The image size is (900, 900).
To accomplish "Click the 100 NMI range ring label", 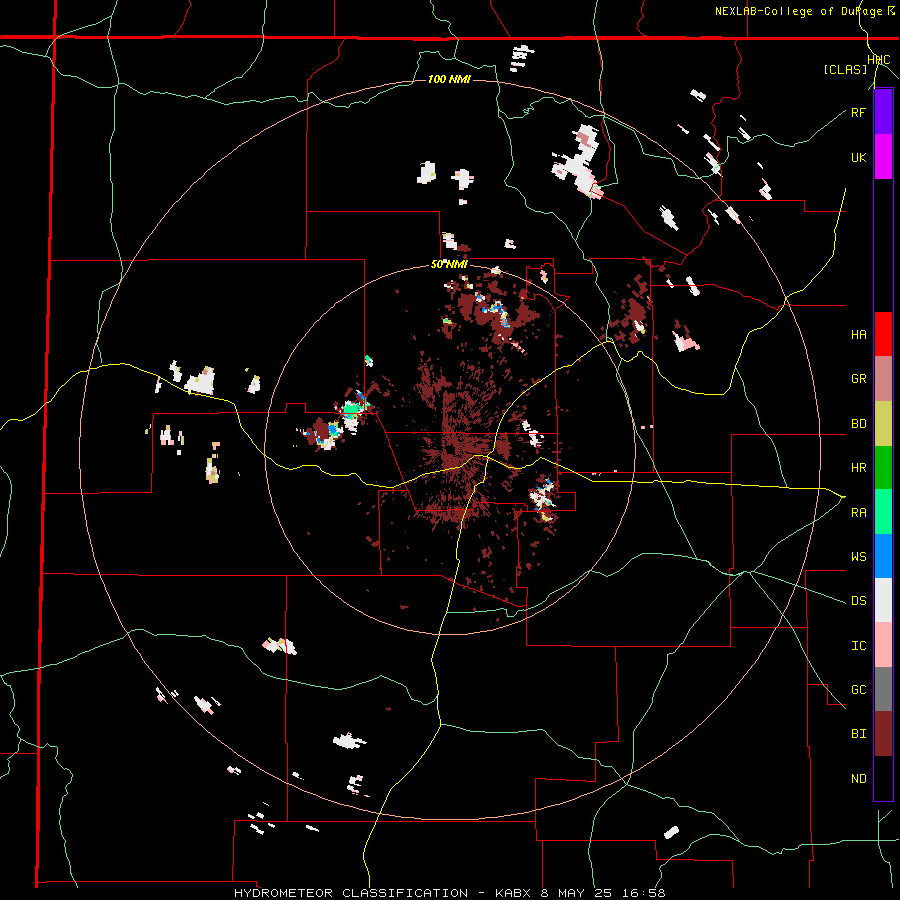I will pyautogui.click(x=449, y=79).
